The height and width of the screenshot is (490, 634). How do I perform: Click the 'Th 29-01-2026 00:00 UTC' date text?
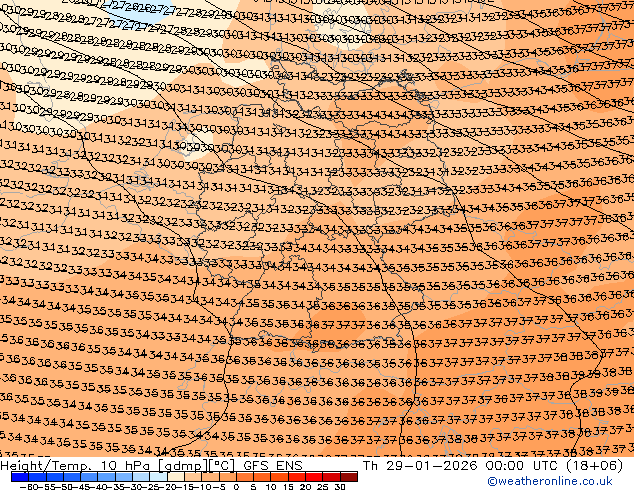click(460, 466)
